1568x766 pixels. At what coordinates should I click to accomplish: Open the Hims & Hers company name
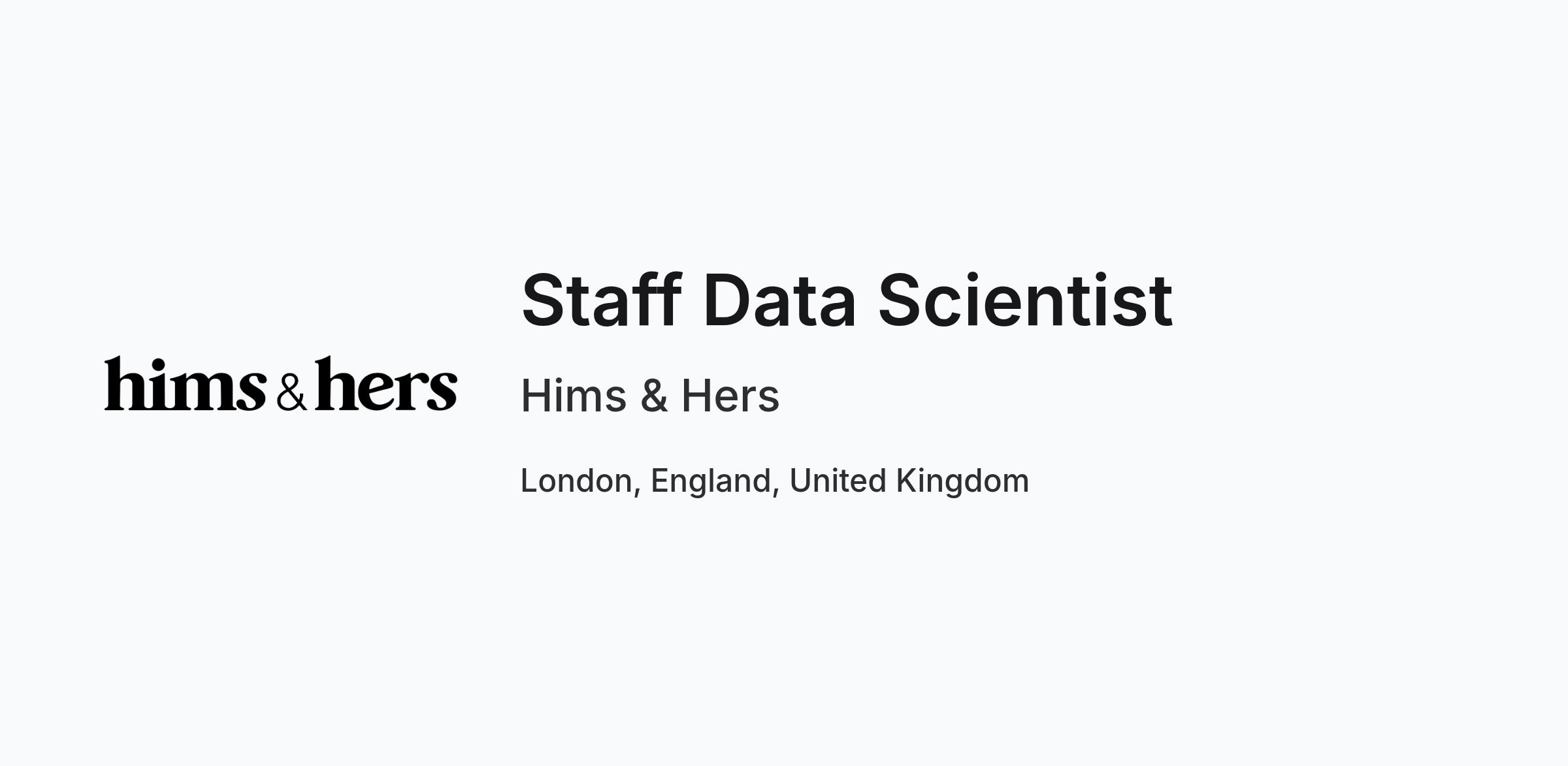coord(650,396)
